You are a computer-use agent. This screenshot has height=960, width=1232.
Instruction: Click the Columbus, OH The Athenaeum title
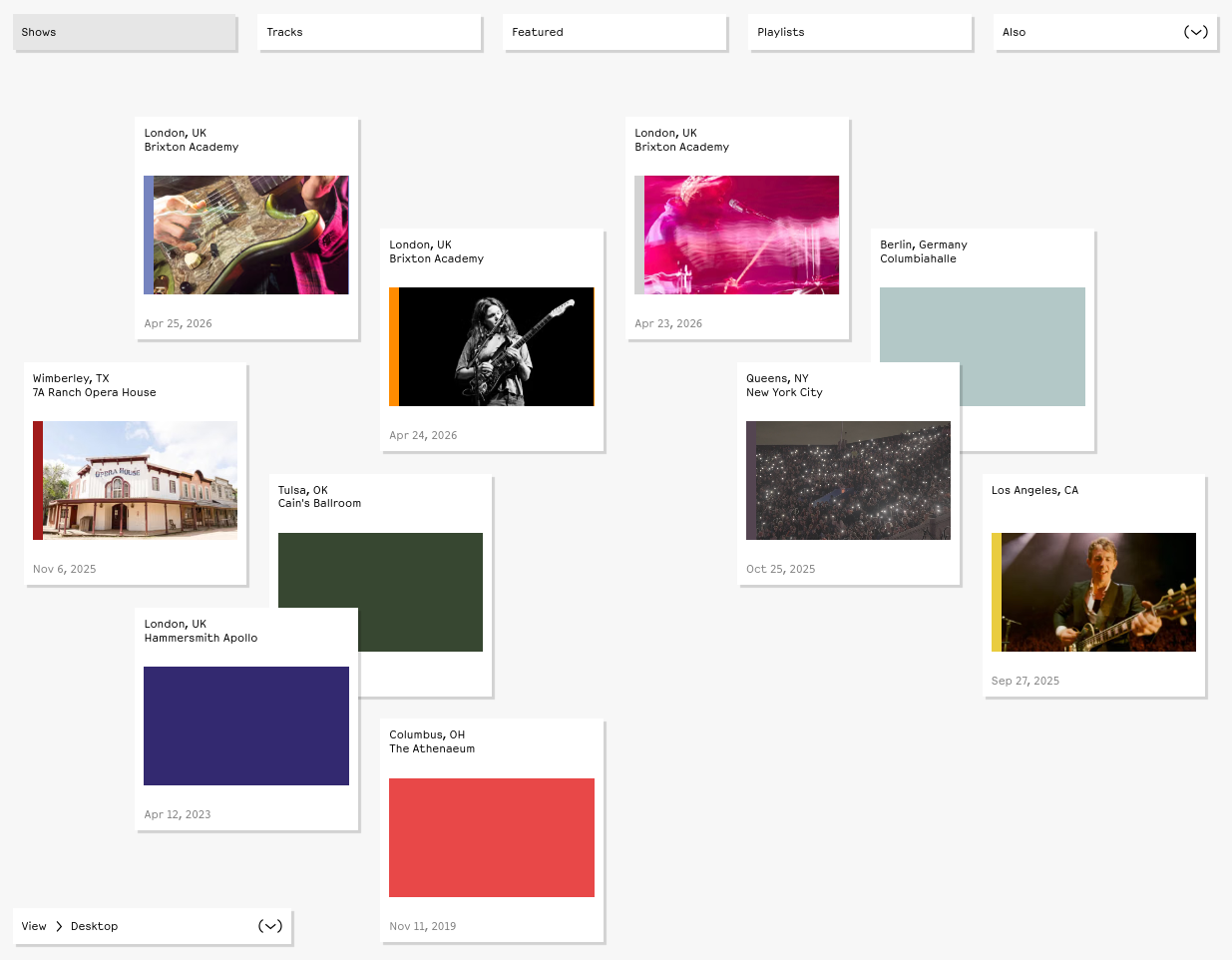coord(432,741)
